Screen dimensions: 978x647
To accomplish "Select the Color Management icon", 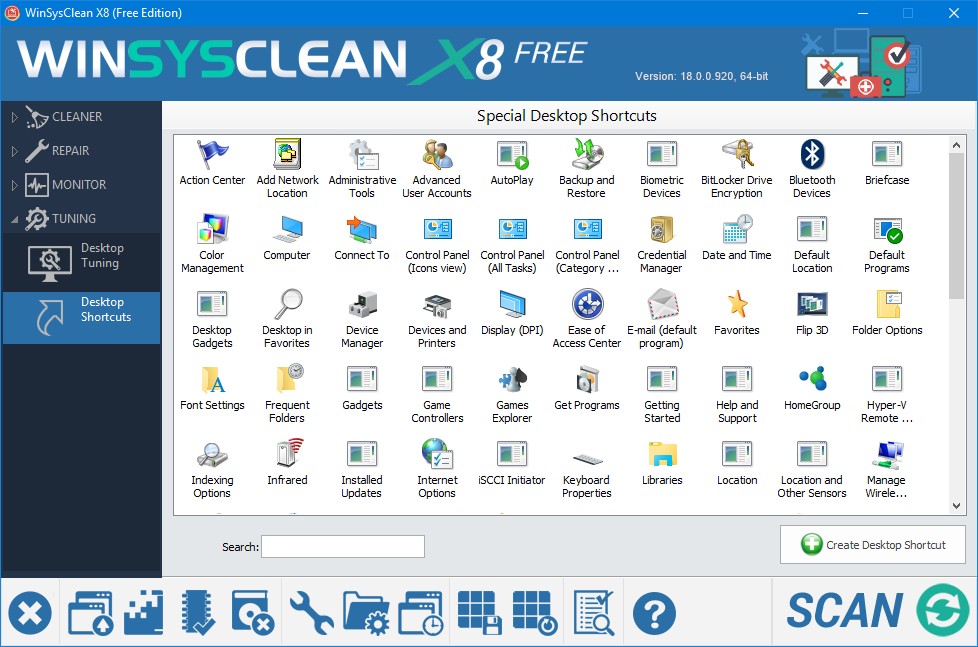I will pyautogui.click(x=212, y=229).
